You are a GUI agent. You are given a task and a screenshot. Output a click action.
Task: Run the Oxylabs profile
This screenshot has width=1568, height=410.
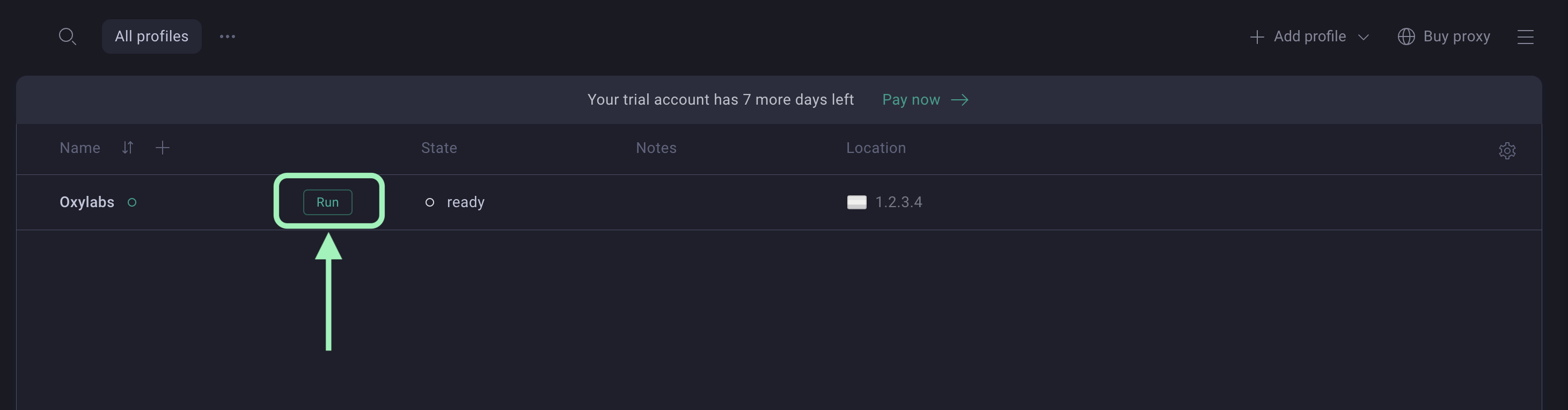(x=327, y=202)
